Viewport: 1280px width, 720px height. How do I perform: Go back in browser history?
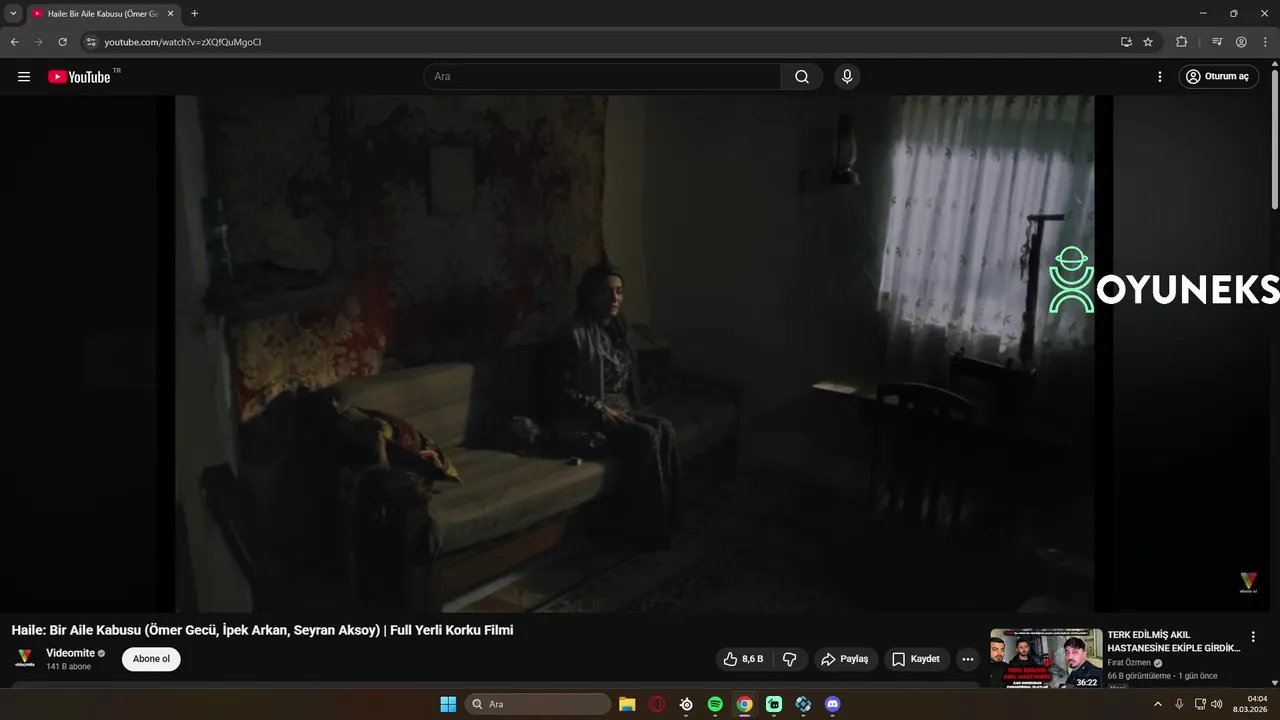pyautogui.click(x=14, y=42)
